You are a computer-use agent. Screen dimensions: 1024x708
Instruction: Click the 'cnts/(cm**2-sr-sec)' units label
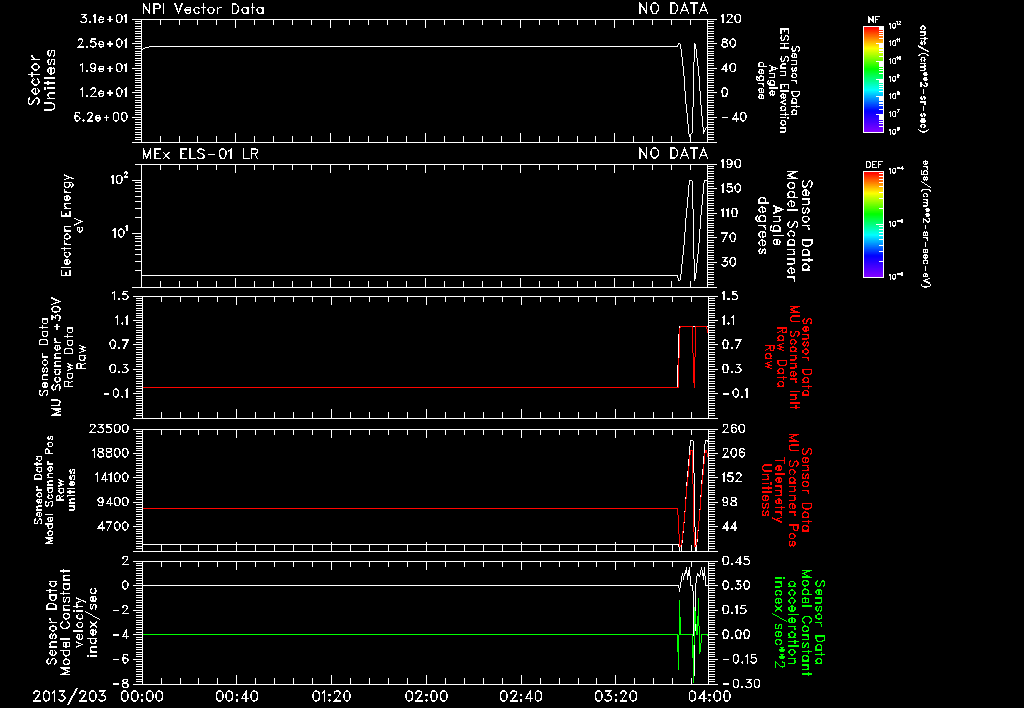[x=923, y=79]
